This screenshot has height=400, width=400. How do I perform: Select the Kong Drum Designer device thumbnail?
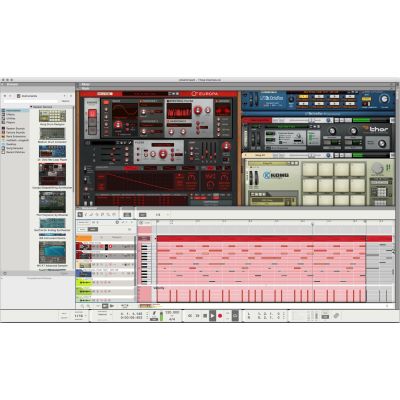tap(52, 116)
